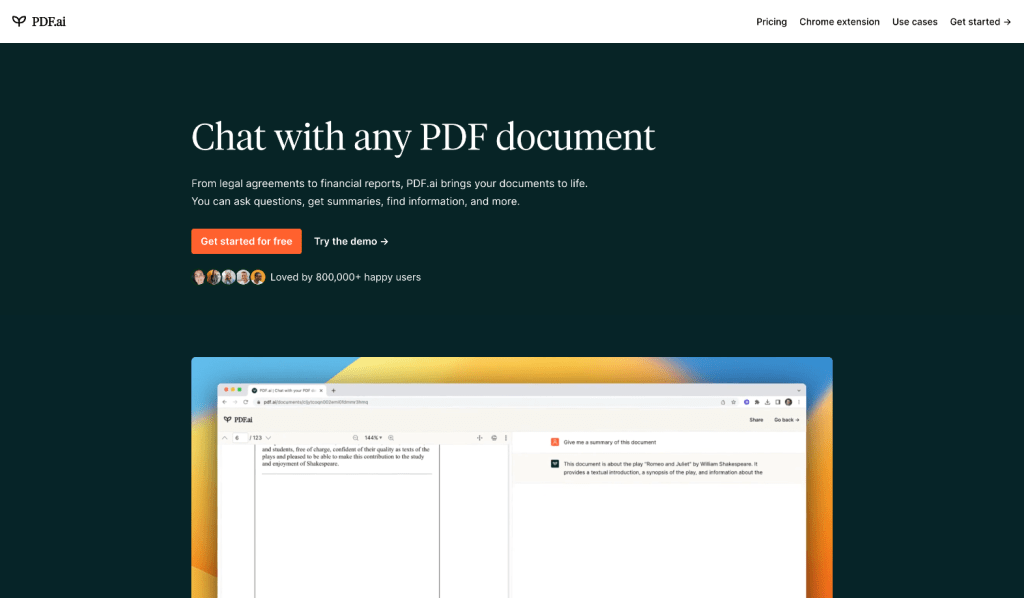
Task: Click the PDF.ai logo in the page header
Action: [39, 22]
